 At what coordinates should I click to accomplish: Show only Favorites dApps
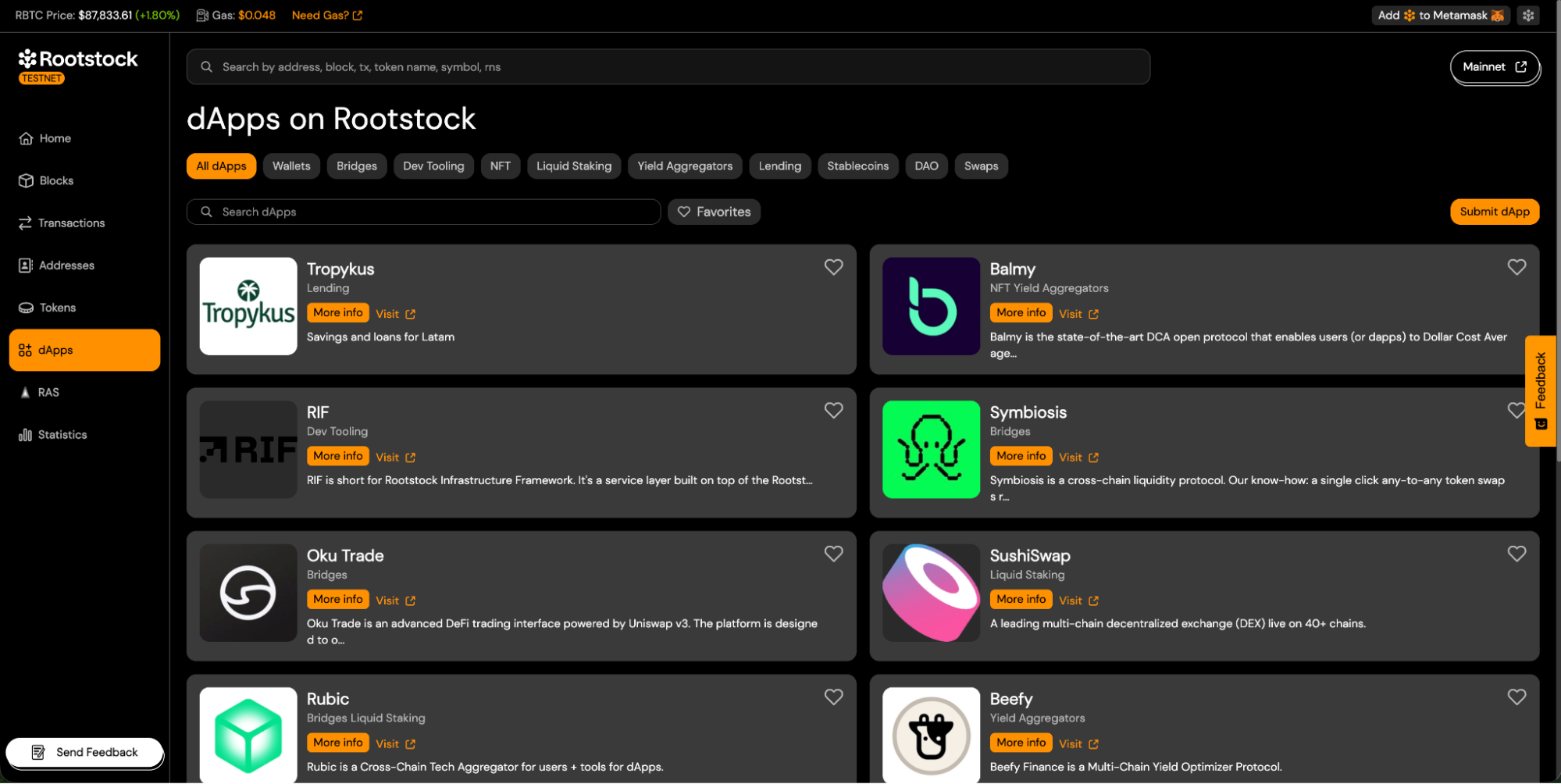714,212
